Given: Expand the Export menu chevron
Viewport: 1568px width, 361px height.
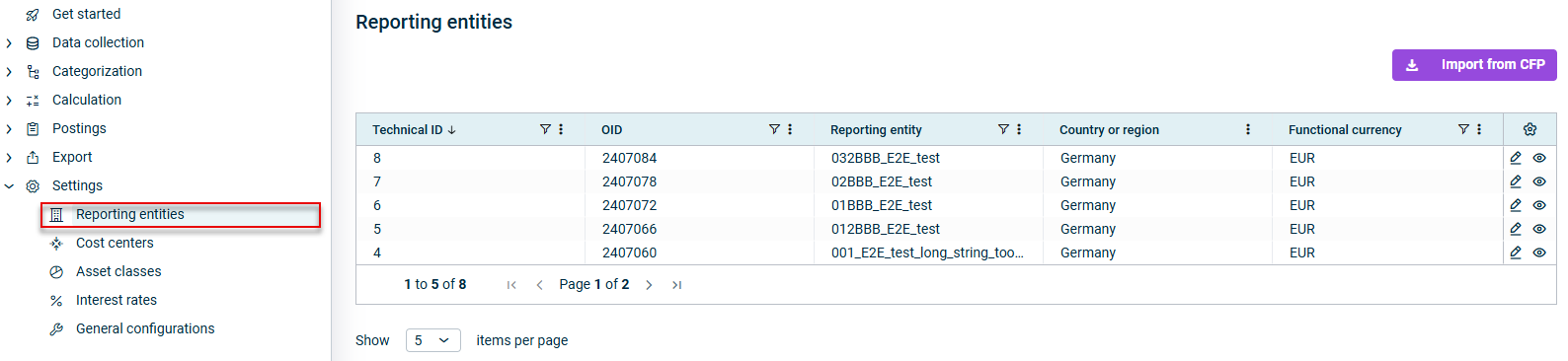Looking at the screenshot, I should pos(9,158).
